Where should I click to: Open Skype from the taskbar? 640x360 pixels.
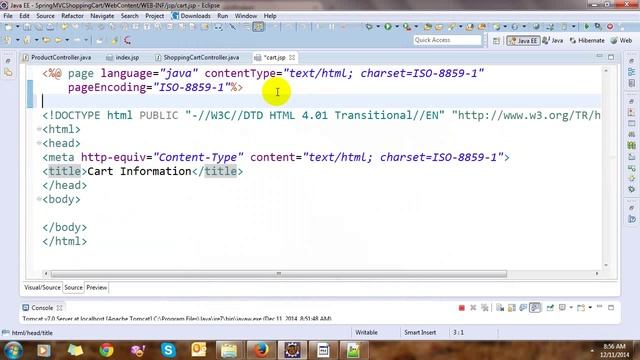pos(168,350)
